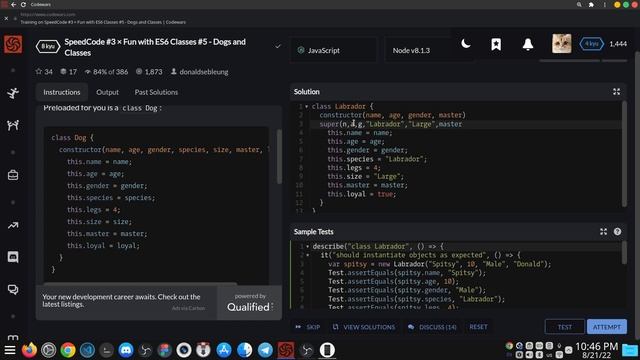
Task: Click the 8 kyu kata rank badge
Action: tap(48, 47)
